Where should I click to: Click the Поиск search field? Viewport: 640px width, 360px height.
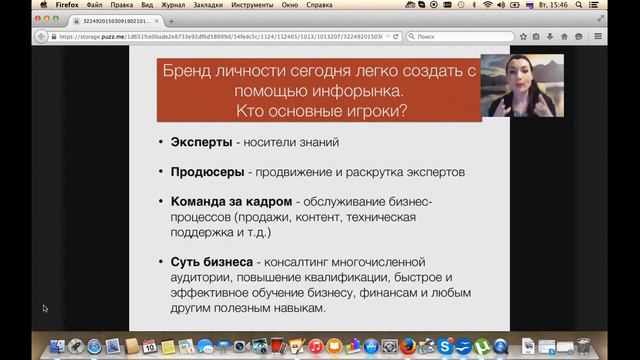pyautogui.click(x=460, y=36)
